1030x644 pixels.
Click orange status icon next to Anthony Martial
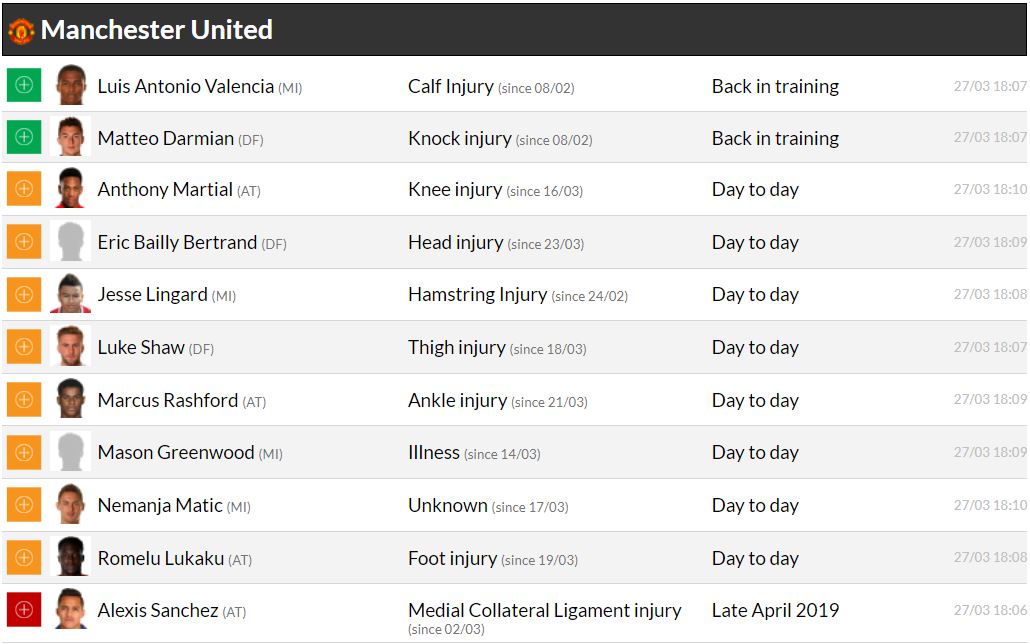24,189
